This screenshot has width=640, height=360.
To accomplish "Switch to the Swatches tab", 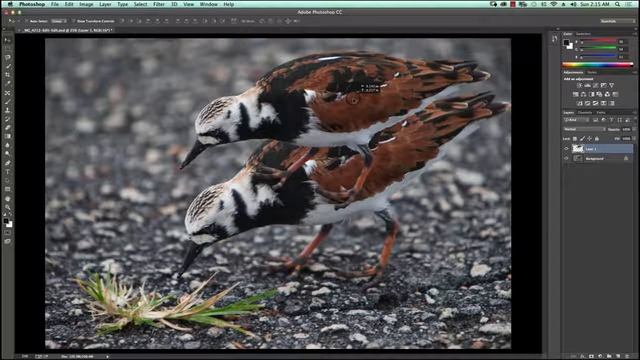I will click(583, 34).
